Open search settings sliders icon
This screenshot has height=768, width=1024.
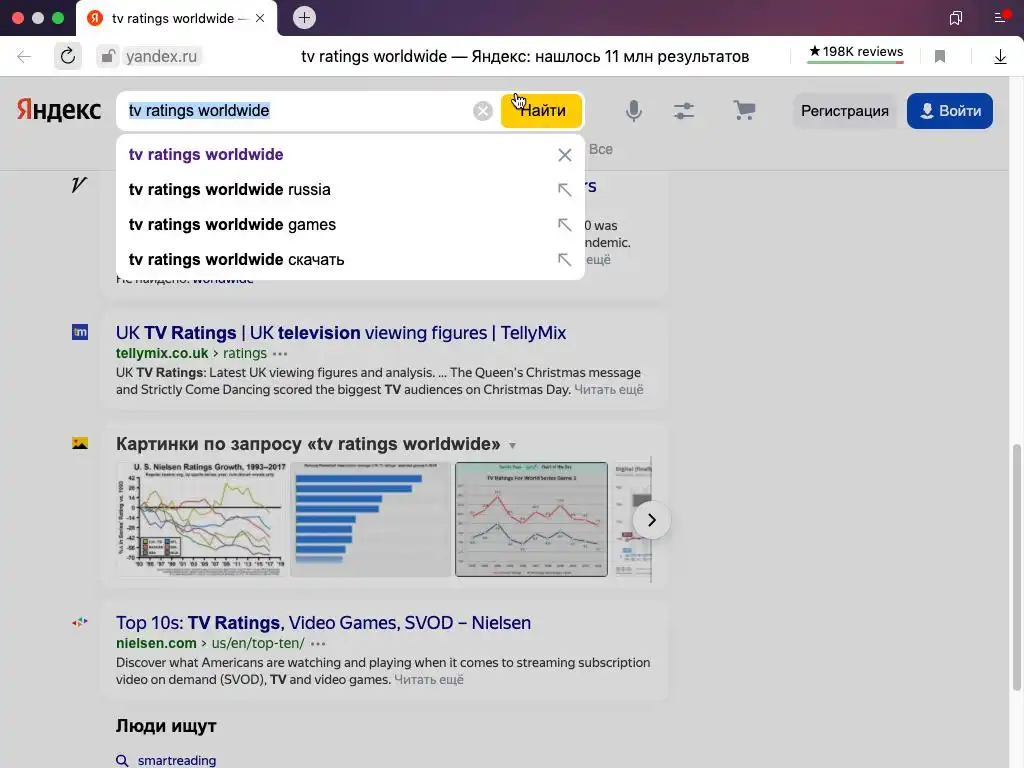pyautogui.click(x=684, y=110)
